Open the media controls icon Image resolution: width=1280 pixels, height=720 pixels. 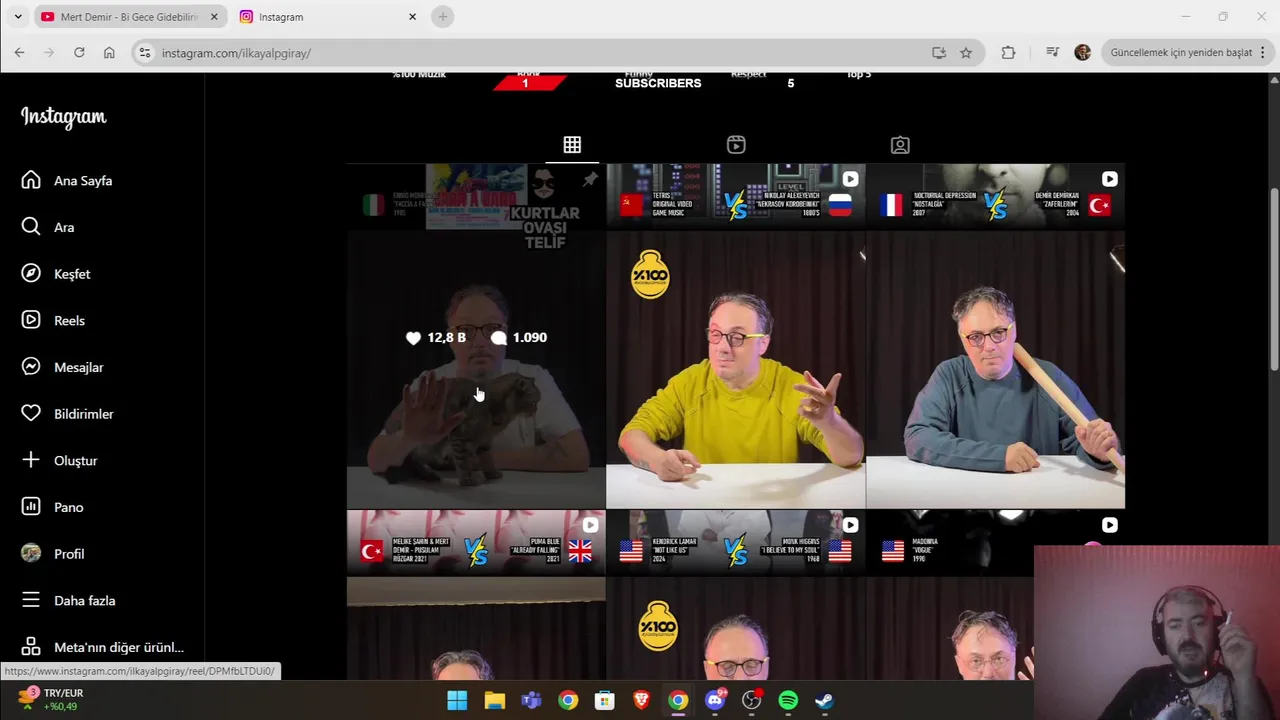(x=1052, y=53)
